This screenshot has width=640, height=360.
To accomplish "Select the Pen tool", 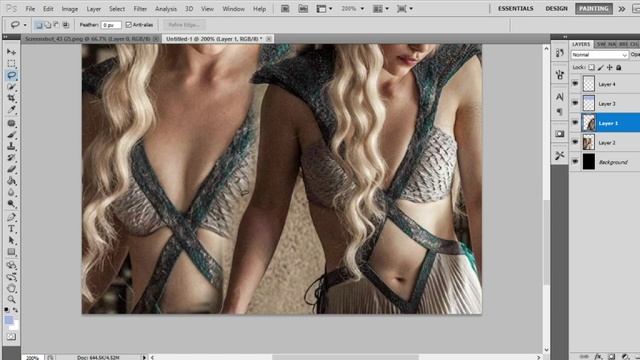I will pos(11,217).
